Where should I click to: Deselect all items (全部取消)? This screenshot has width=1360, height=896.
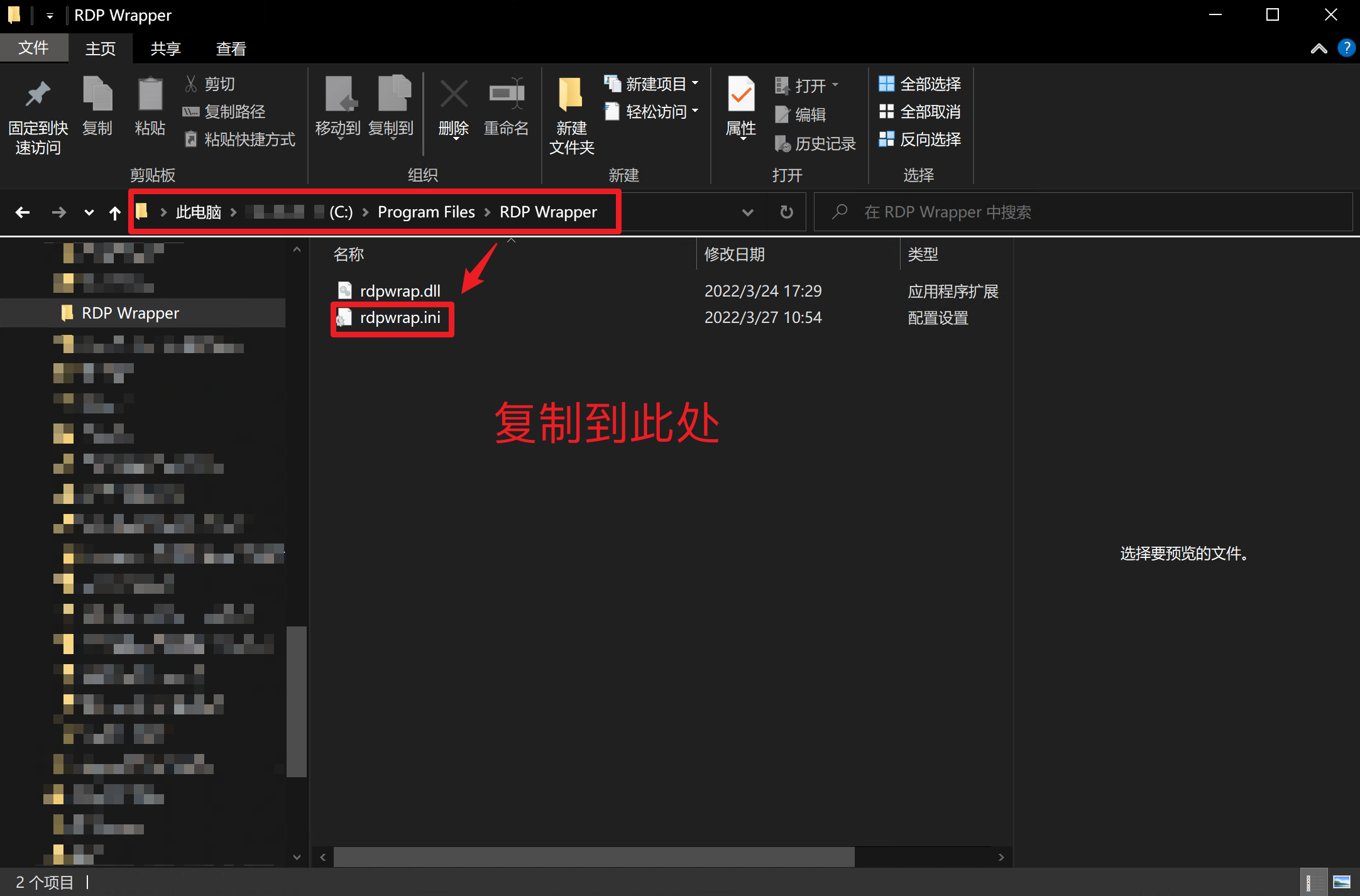tap(920, 112)
